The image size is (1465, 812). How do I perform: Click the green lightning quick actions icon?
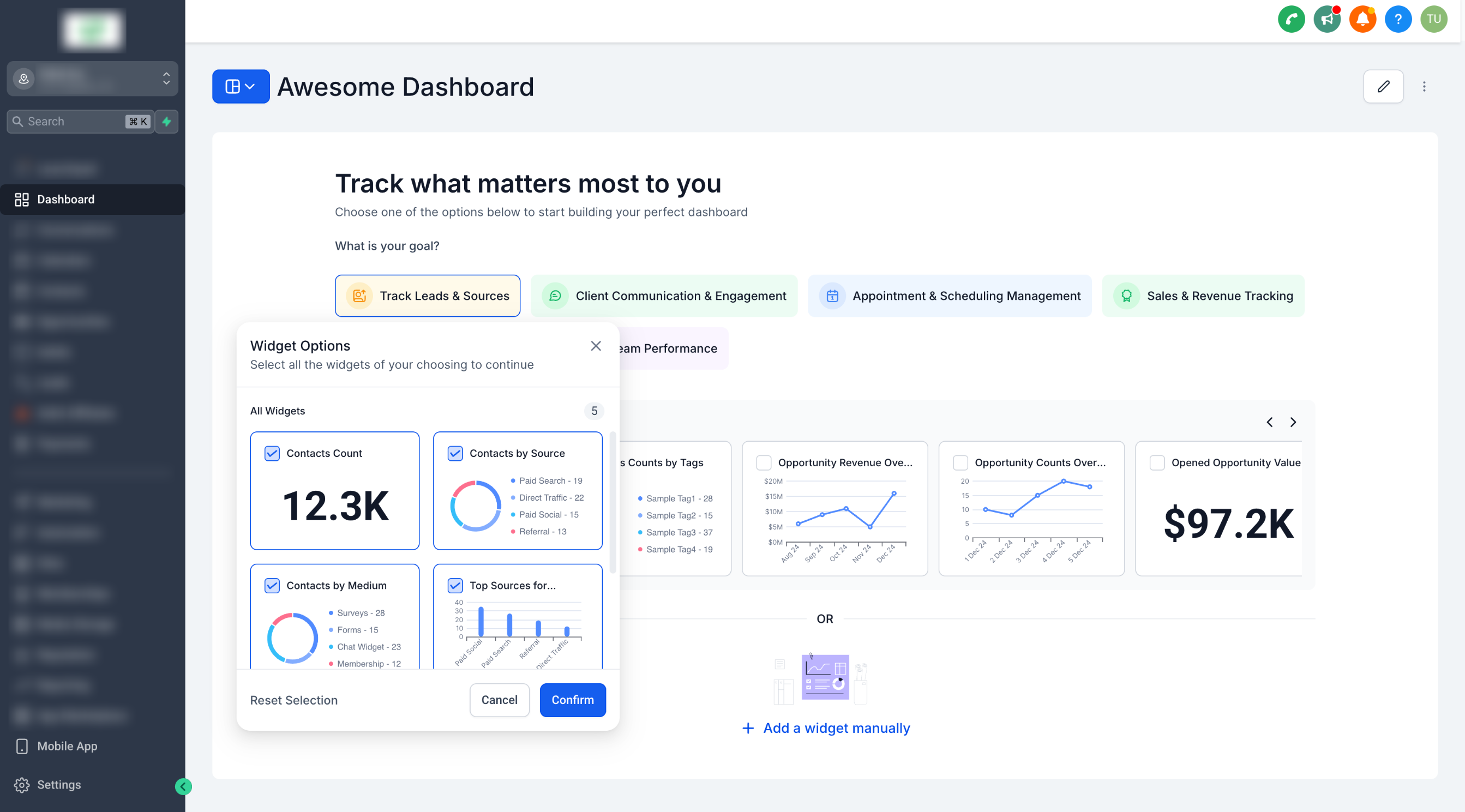pyautogui.click(x=167, y=121)
